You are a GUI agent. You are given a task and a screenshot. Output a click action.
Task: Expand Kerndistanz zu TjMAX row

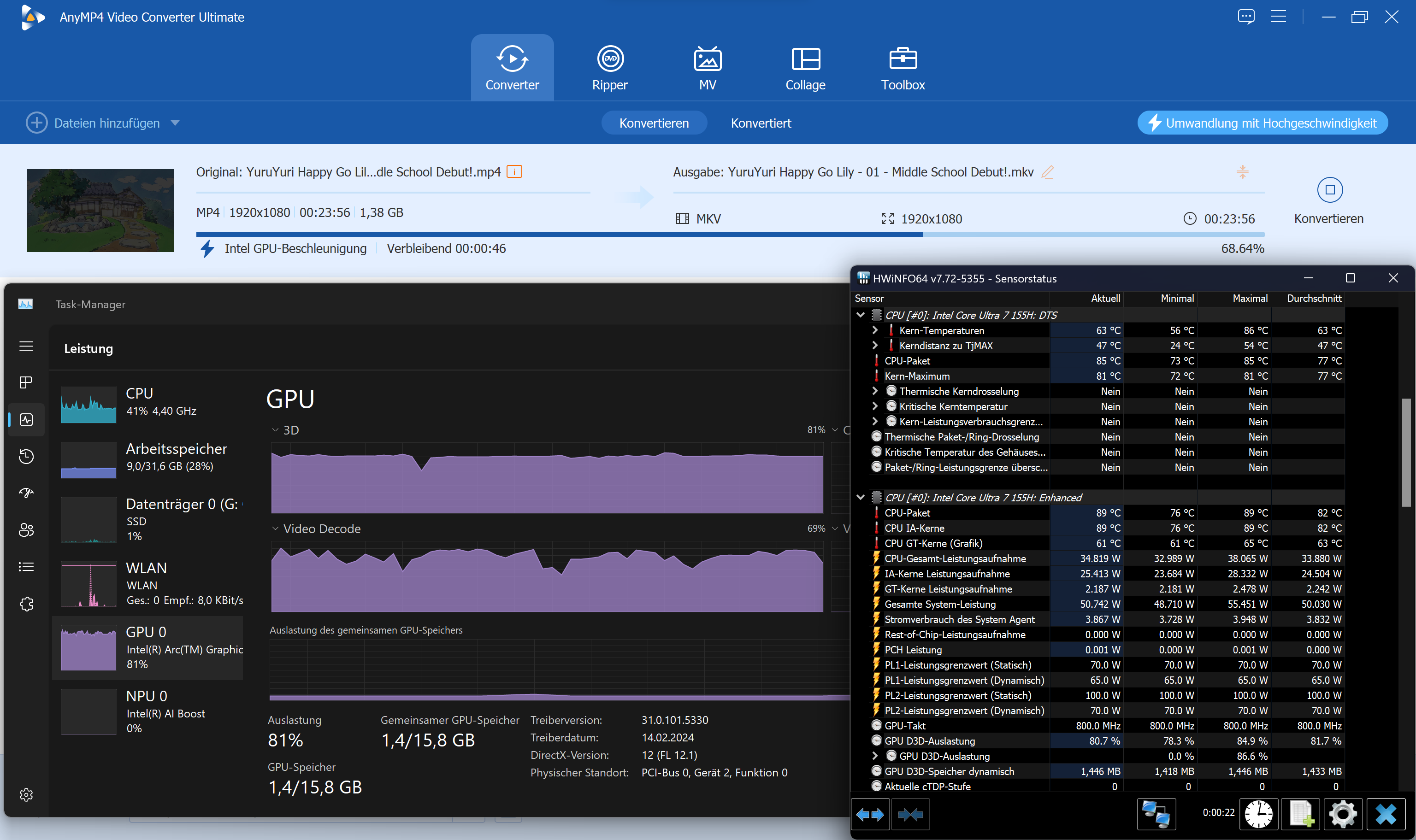pyautogui.click(x=875, y=345)
